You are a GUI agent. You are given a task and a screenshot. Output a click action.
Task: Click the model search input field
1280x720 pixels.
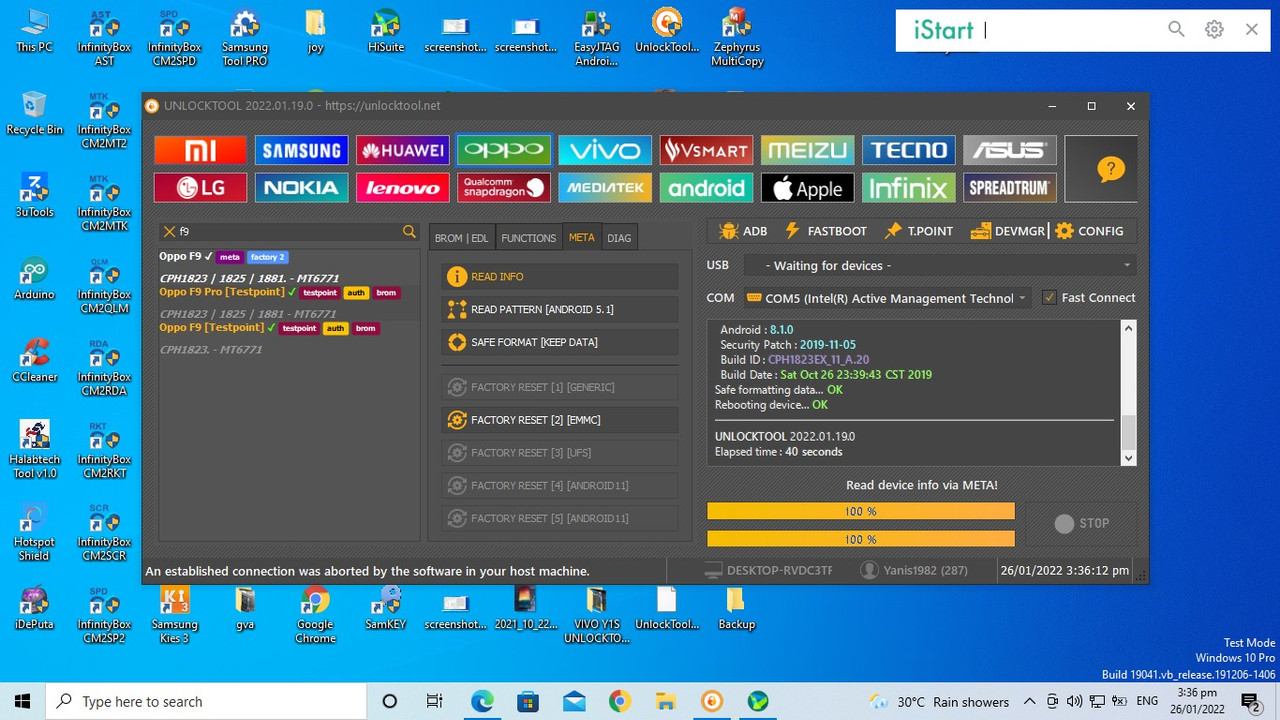coord(288,231)
